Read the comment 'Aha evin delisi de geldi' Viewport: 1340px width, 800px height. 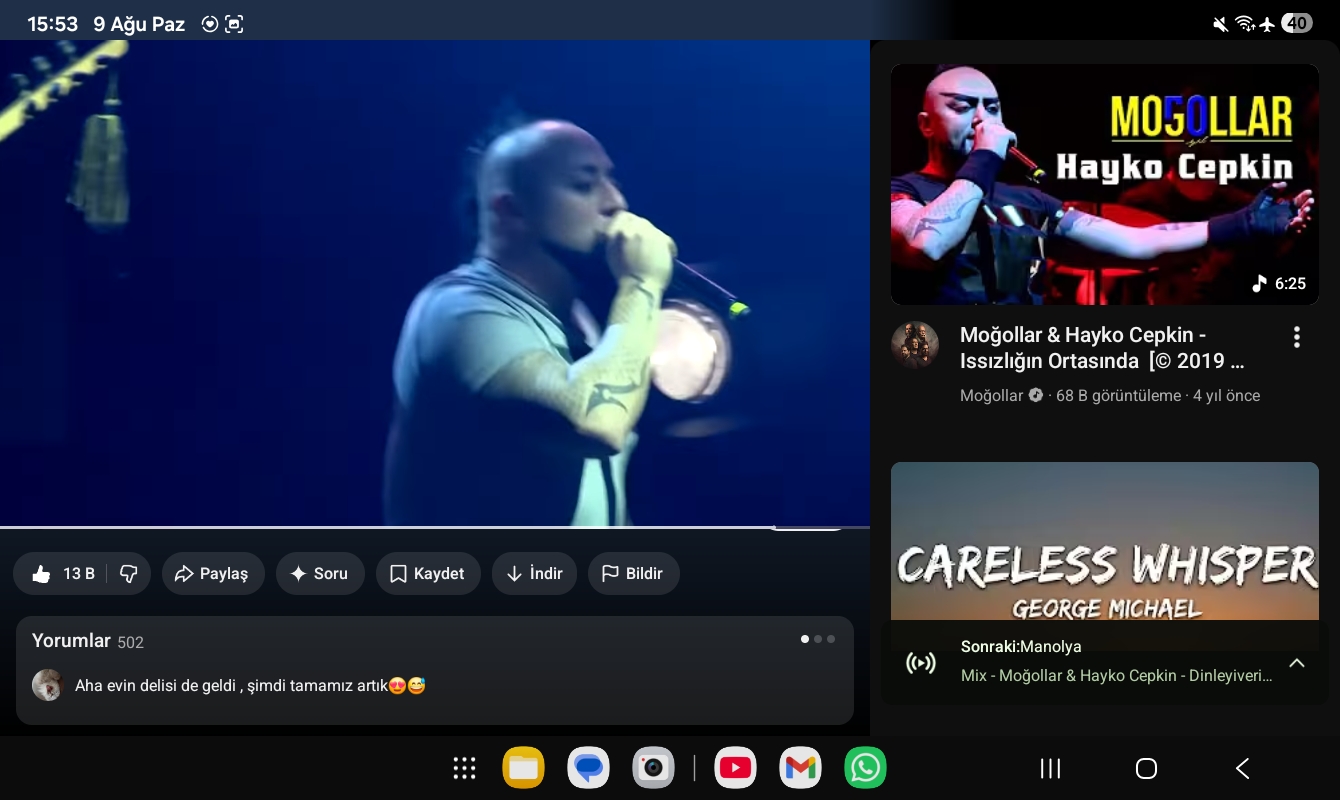tap(250, 686)
